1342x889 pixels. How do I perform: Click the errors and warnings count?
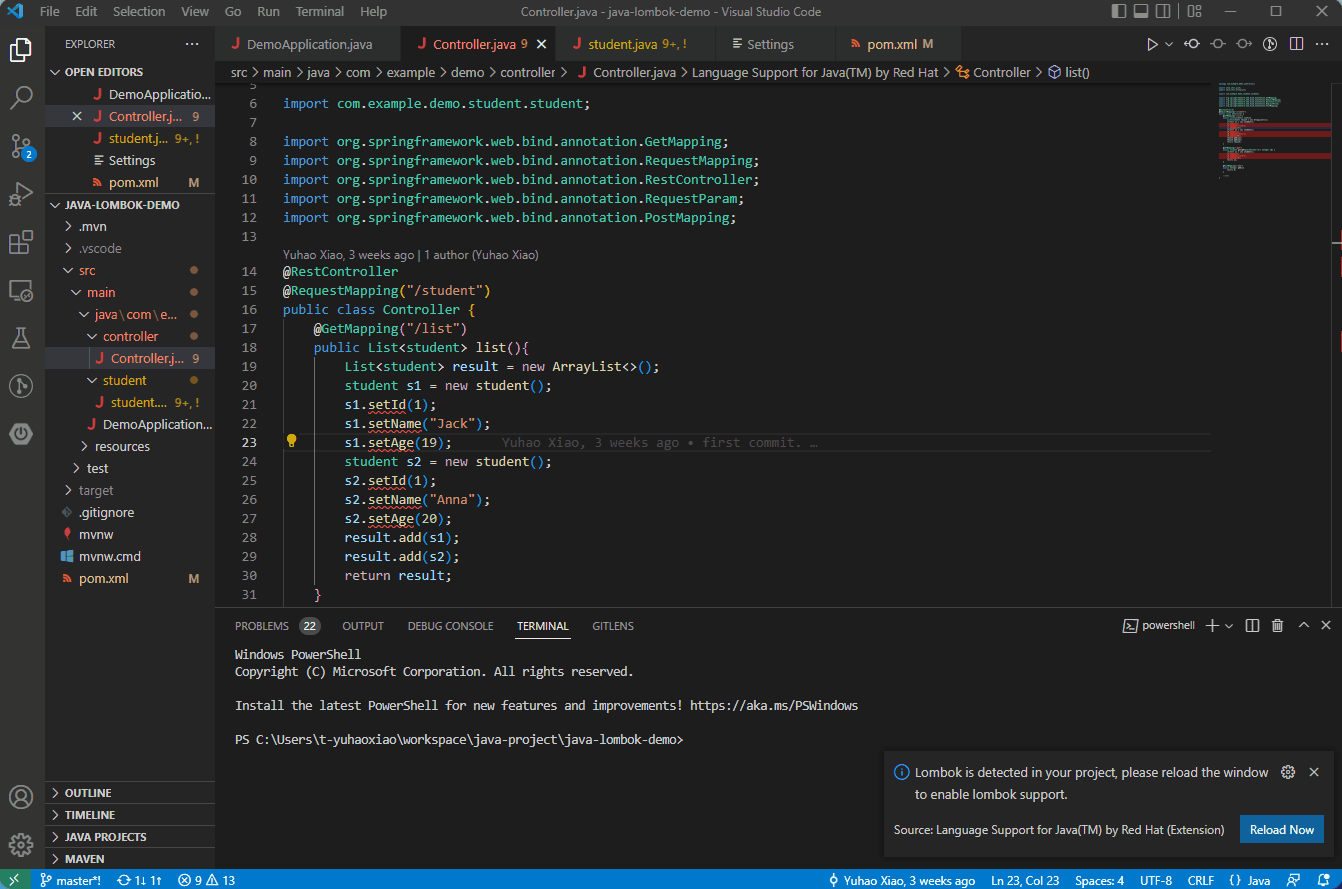coord(207,881)
